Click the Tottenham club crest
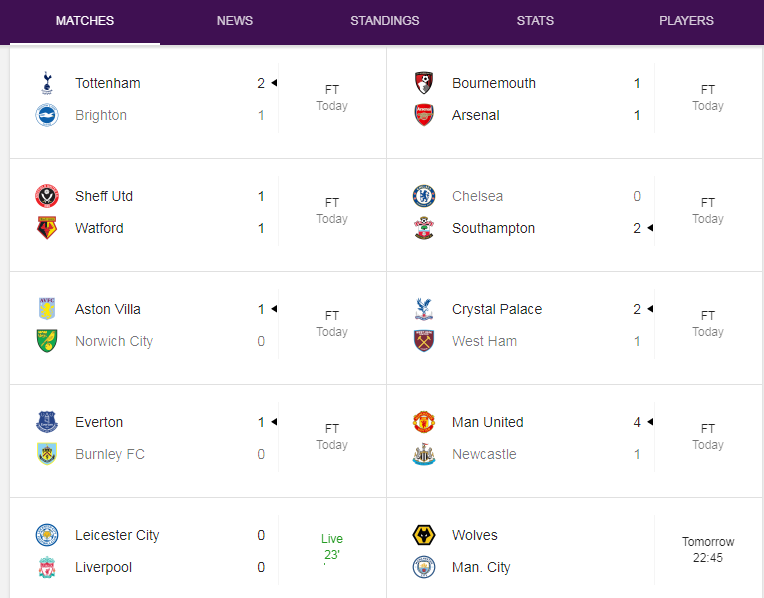 click(x=47, y=83)
